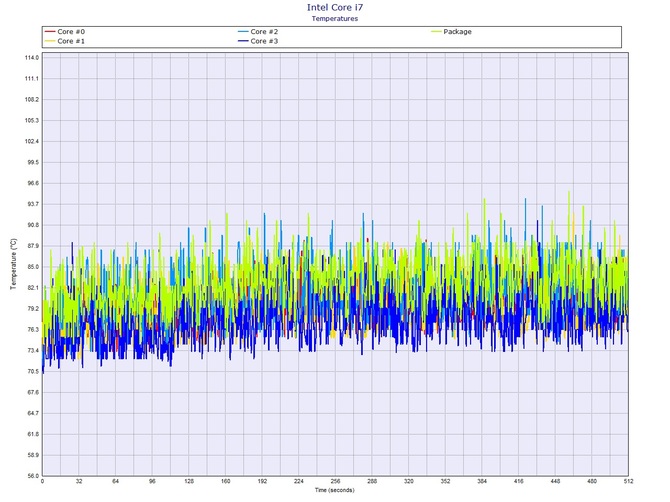Viewport: 670px width, 502px height.
Task: Click the 'Intel Core i7' chart title
Action: 335,7
